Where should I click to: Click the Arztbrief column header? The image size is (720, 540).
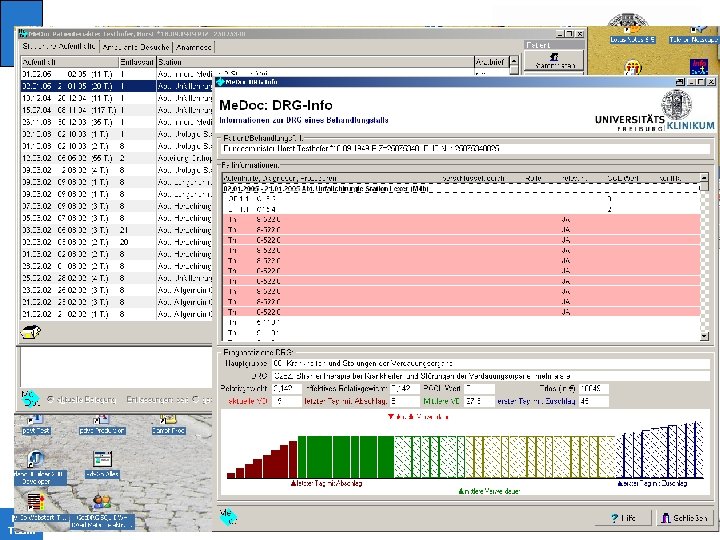491,62
